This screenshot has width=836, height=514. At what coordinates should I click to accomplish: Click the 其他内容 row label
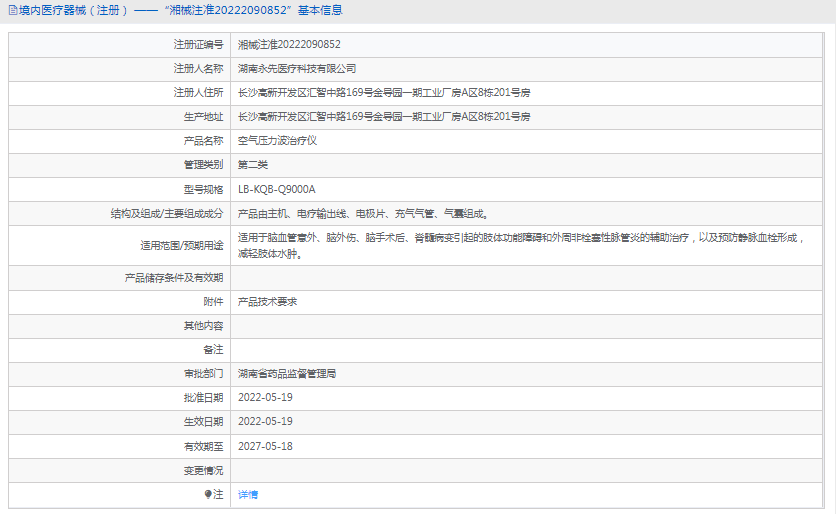204,326
